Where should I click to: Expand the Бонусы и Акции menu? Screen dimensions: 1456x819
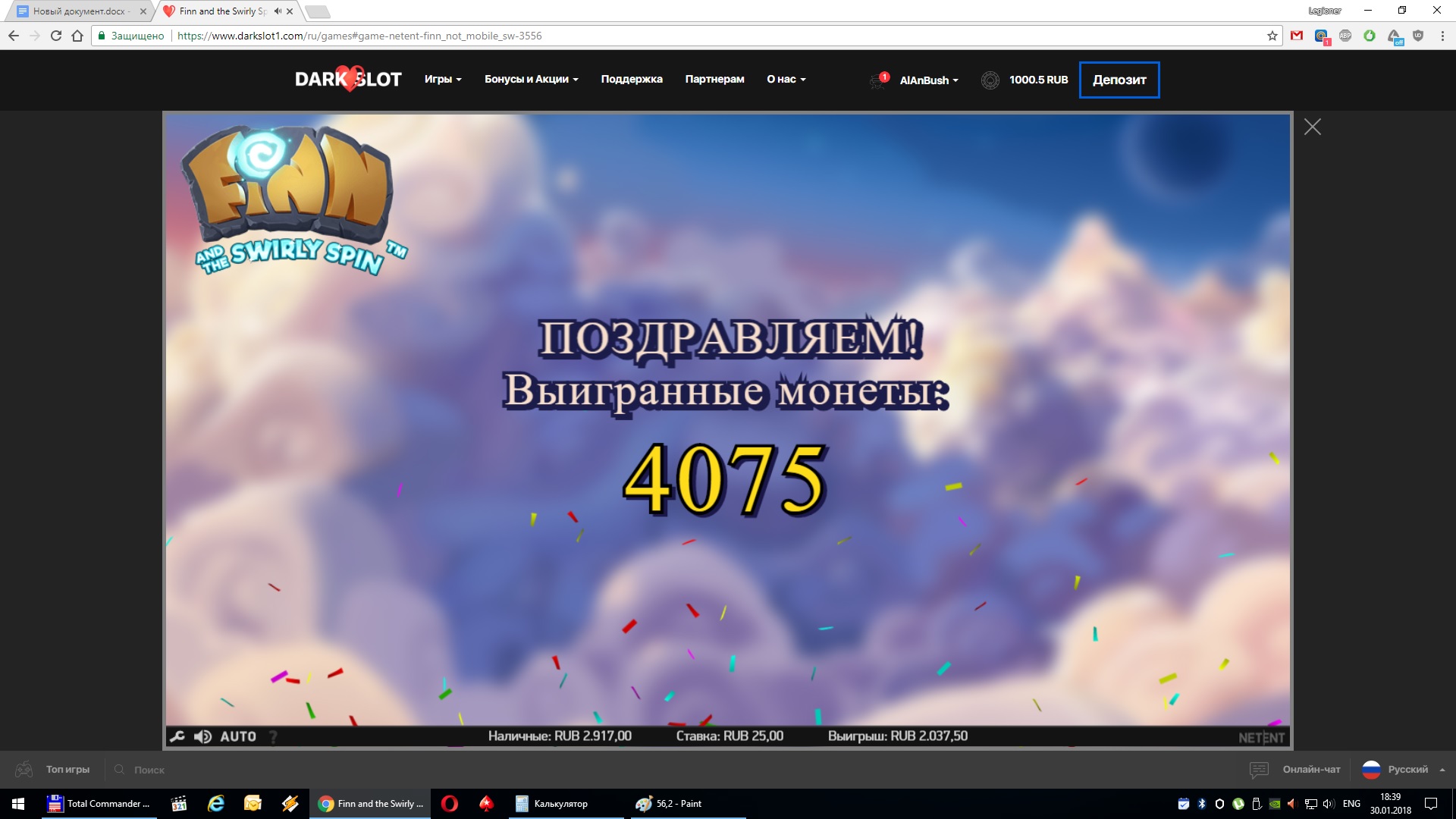coord(532,79)
